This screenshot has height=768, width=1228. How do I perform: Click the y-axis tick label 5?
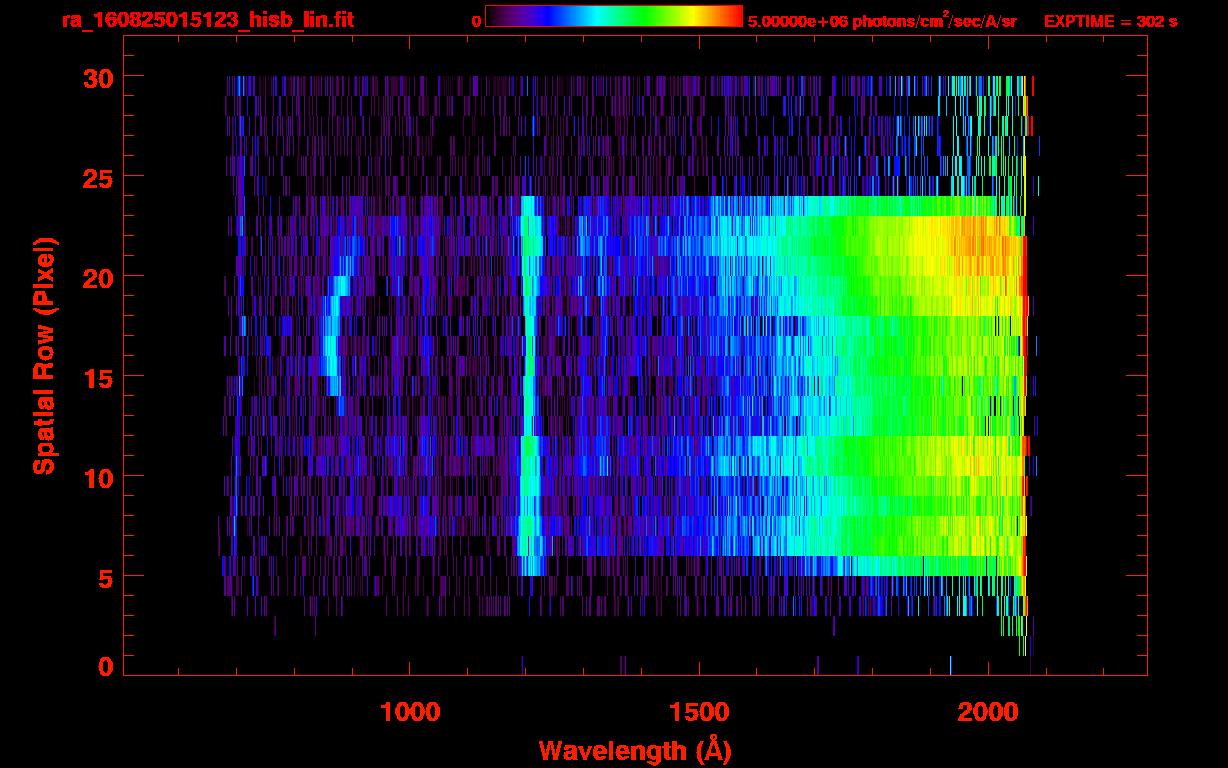point(105,577)
